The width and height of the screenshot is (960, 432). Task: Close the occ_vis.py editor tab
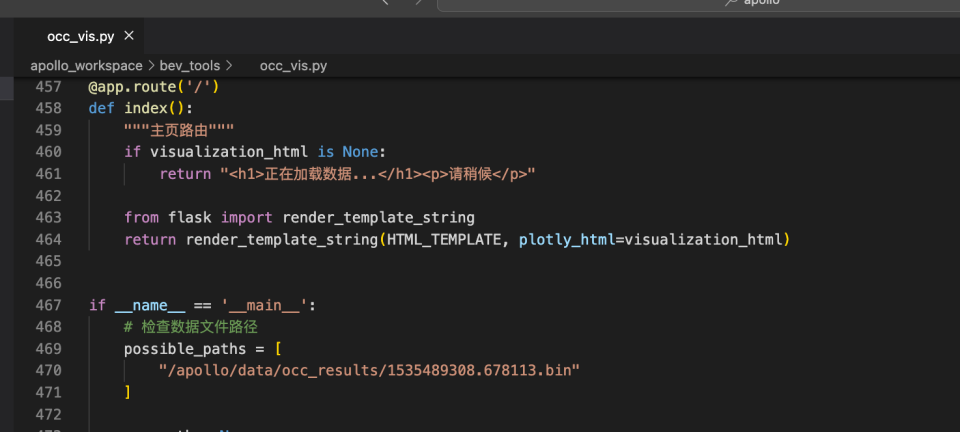point(128,36)
